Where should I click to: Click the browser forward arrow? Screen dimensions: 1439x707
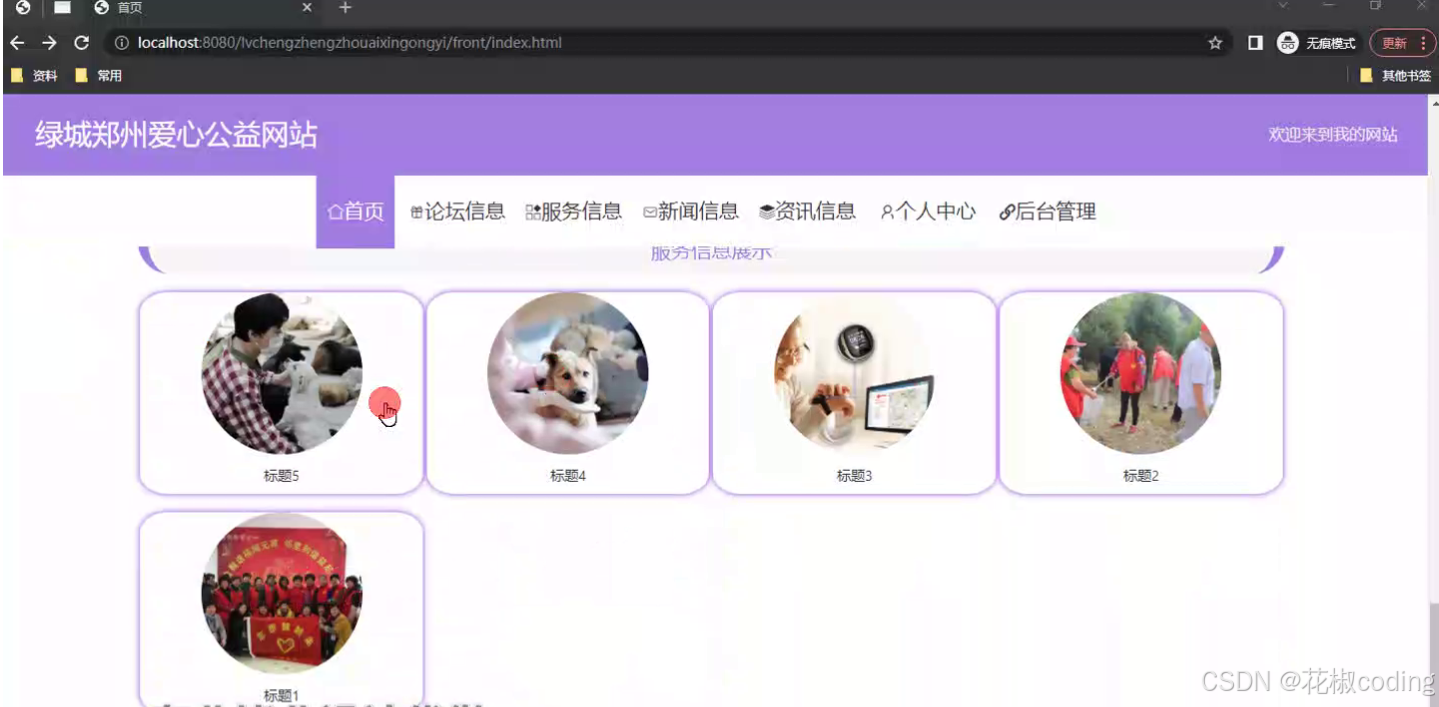(49, 43)
